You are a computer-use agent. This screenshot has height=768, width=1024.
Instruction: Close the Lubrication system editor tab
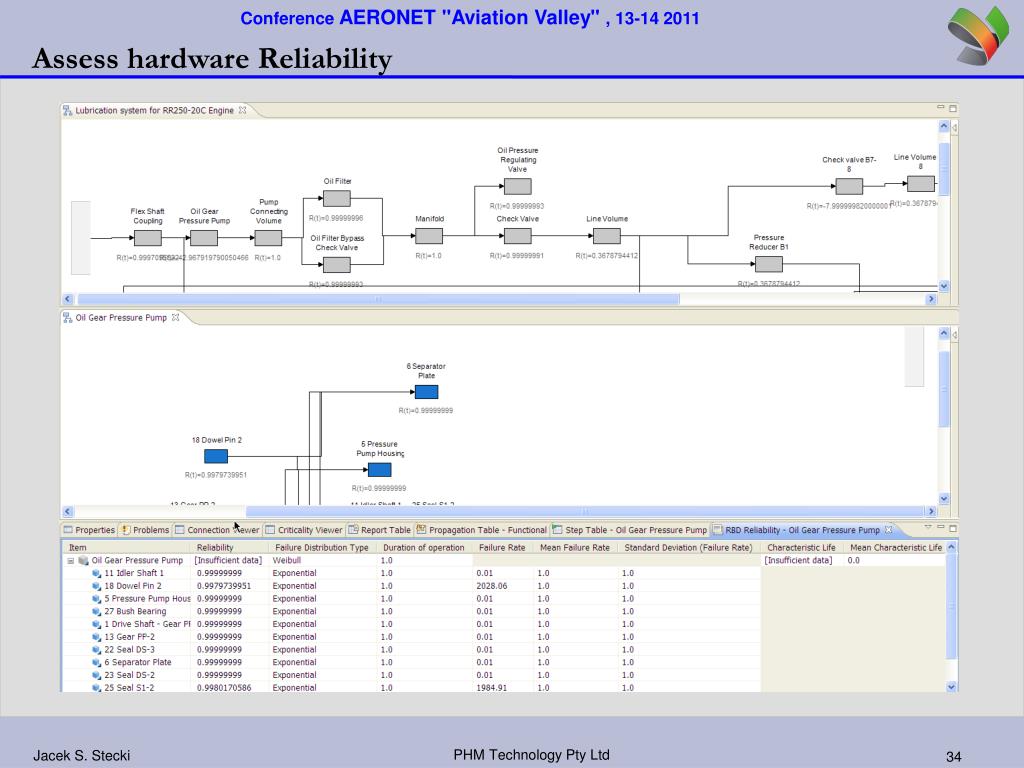click(x=242, y=110)
